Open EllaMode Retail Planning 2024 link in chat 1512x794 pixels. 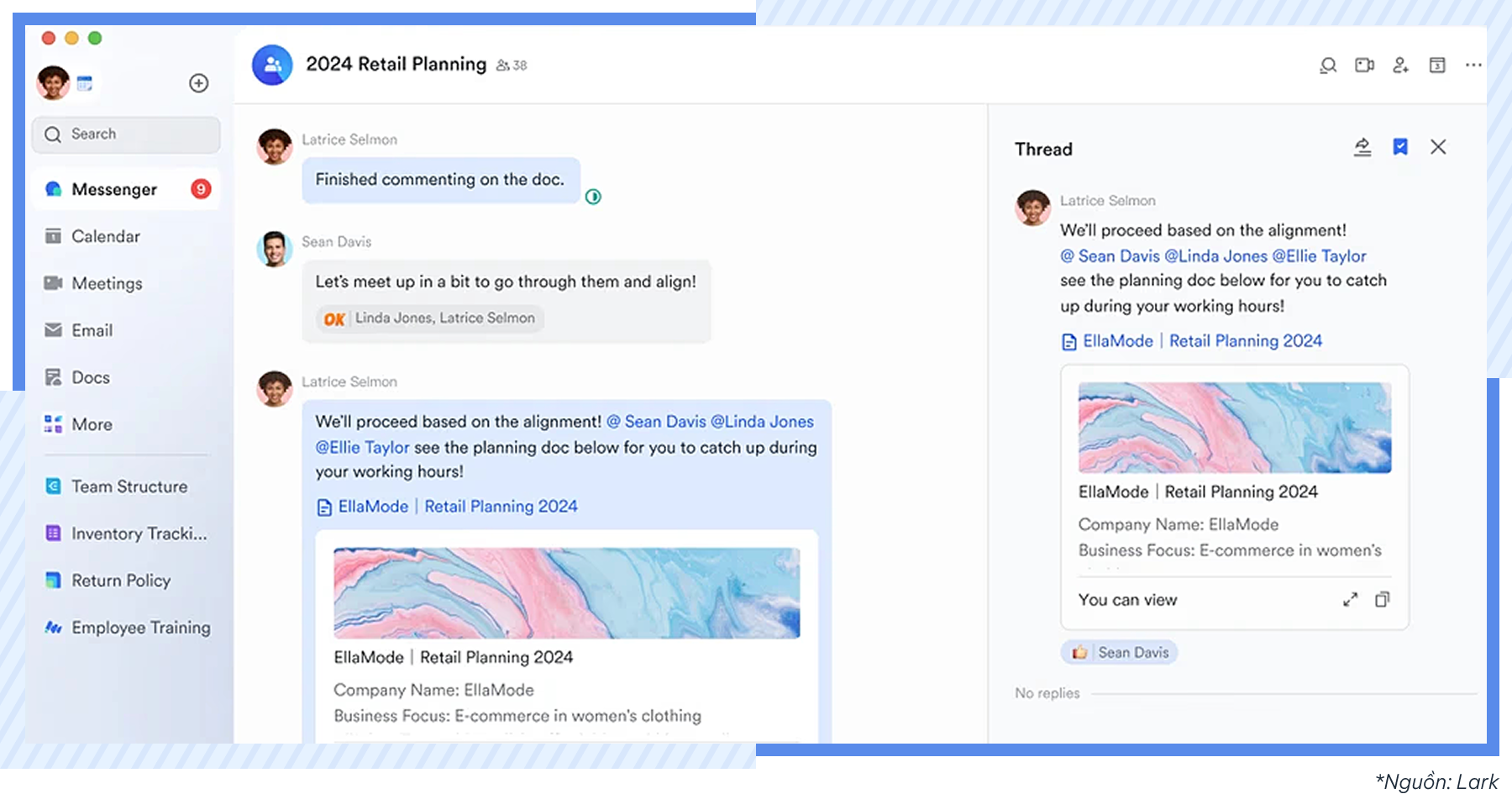pos(447,507)
